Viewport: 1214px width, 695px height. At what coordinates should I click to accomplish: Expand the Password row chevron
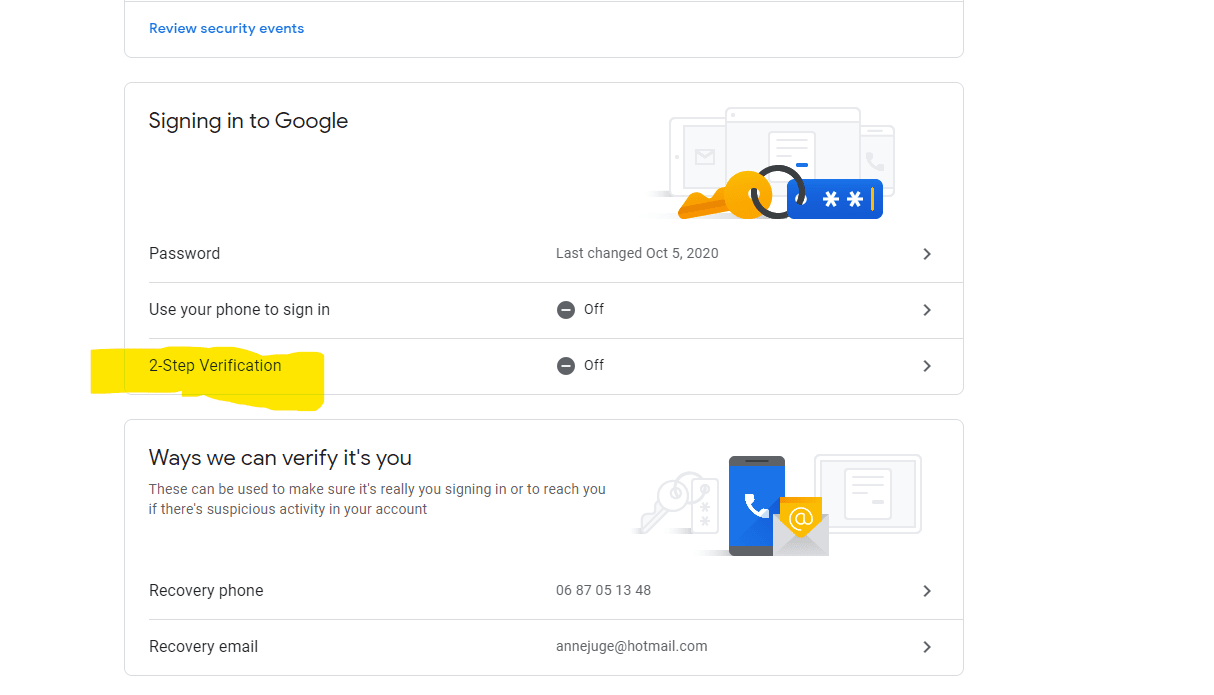pyautogui.click(x=927, y=254)
